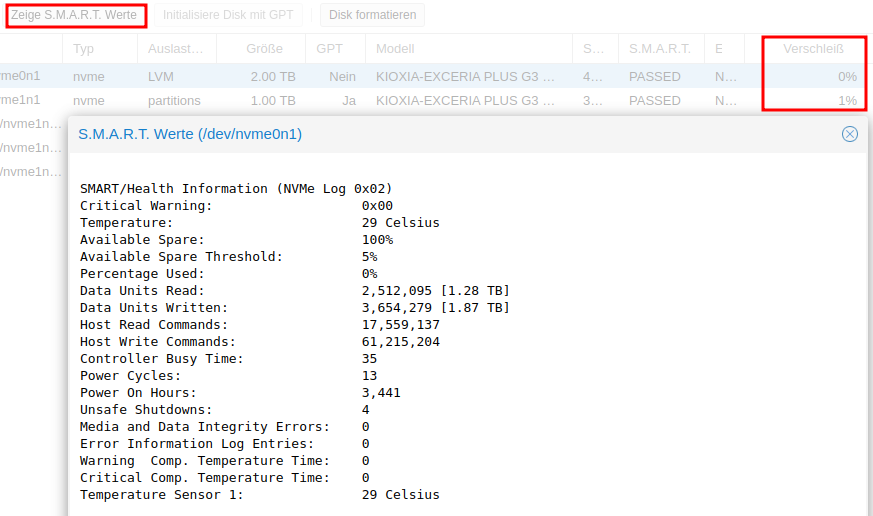873x516 pixels.
Task: Close the S.M.A.R.T. Werte dialog
Action: pyautogui.click(x=849, y=134)
